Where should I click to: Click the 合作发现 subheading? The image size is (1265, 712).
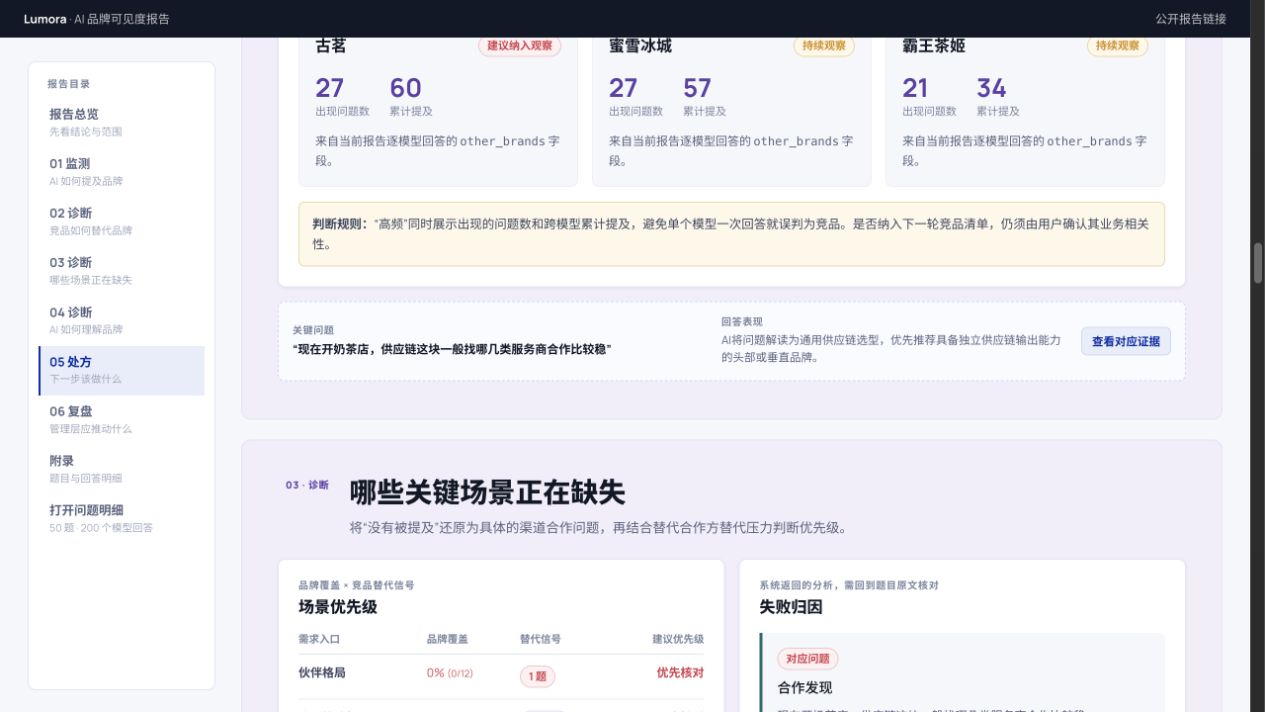(x=805, y=688)
